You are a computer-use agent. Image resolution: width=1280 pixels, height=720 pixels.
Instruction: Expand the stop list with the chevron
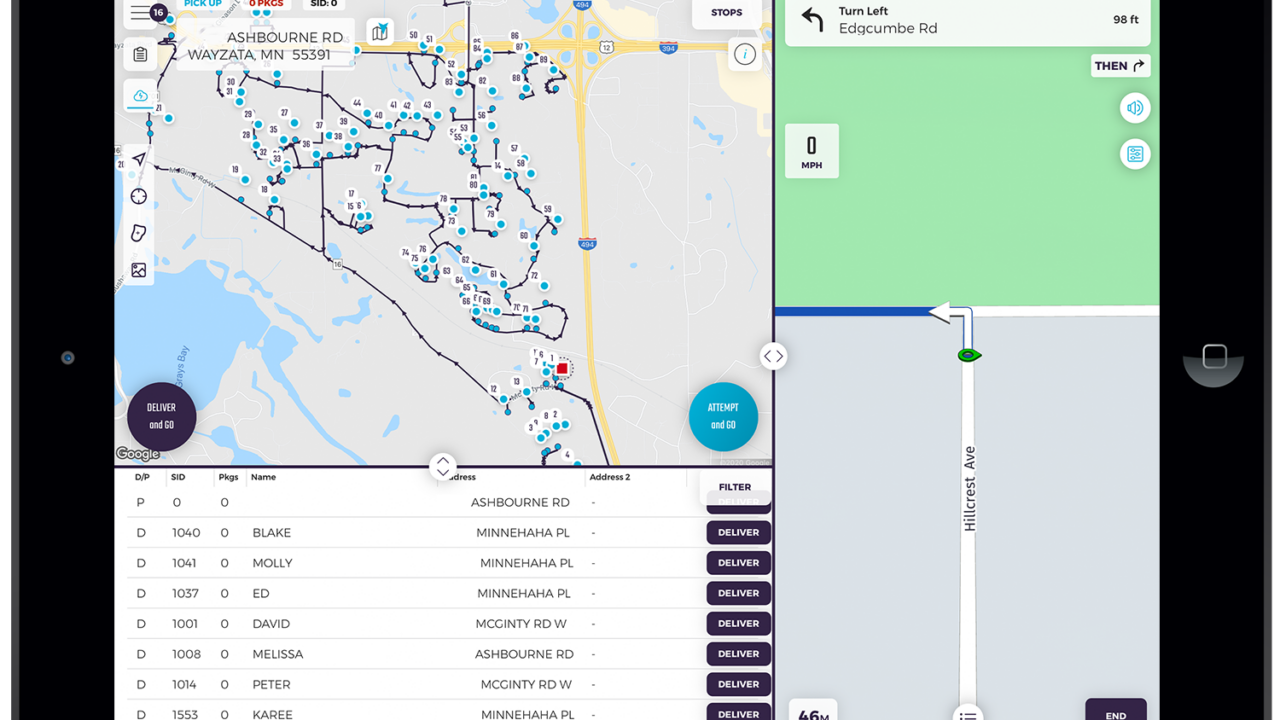[x=442, y=466]
